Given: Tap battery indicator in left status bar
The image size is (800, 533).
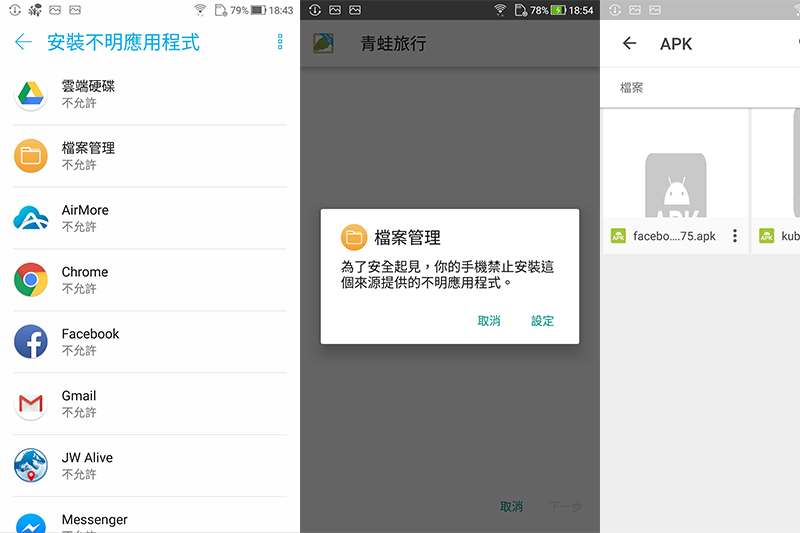Looking at the screenshot, I should coord(258,10).
